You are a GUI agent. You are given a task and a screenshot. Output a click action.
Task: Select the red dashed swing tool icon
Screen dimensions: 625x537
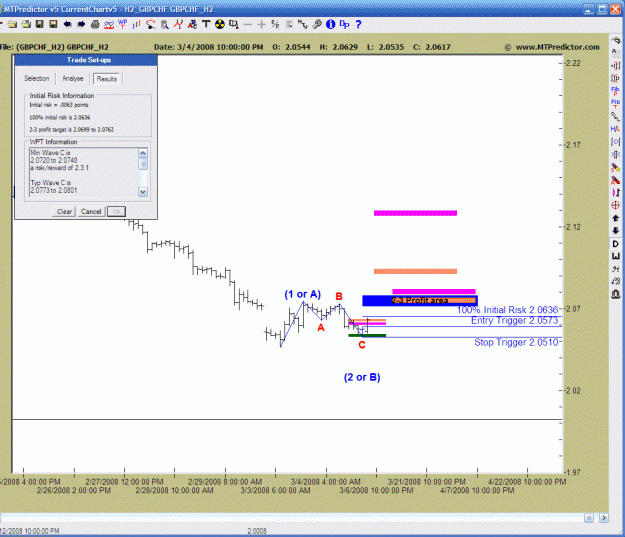tap(150, 25)
